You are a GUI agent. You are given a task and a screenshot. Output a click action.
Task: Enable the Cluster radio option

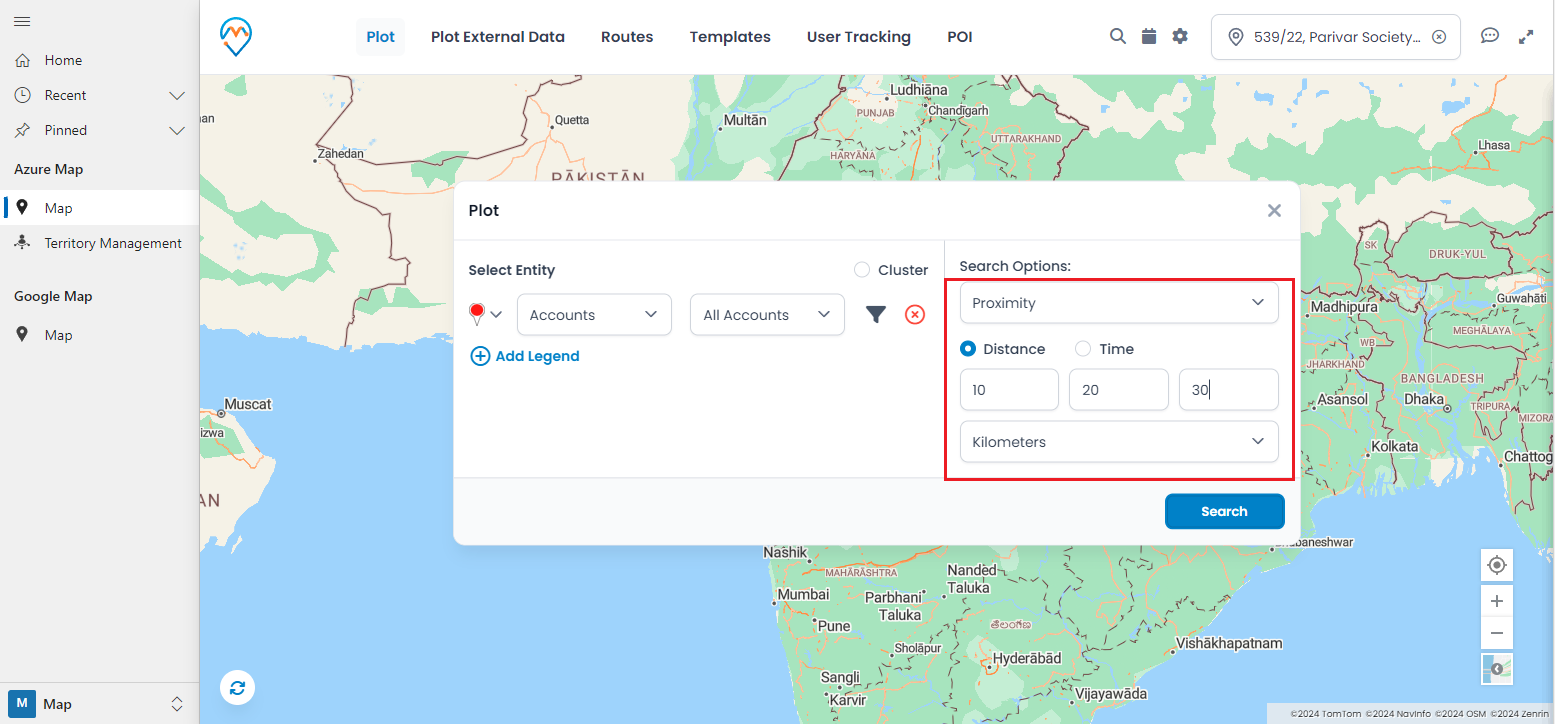click(x=862, y=270)
